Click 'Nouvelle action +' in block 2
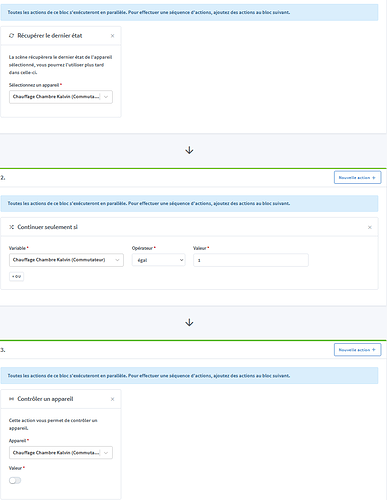The height and width of the screenshot is (500, 387). [357, 178]
